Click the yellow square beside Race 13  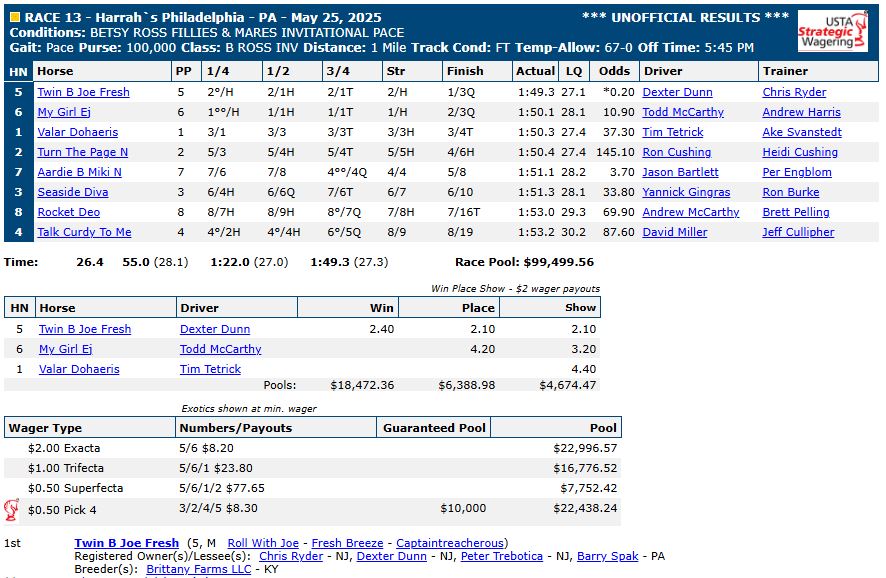[x=14, y=17]
